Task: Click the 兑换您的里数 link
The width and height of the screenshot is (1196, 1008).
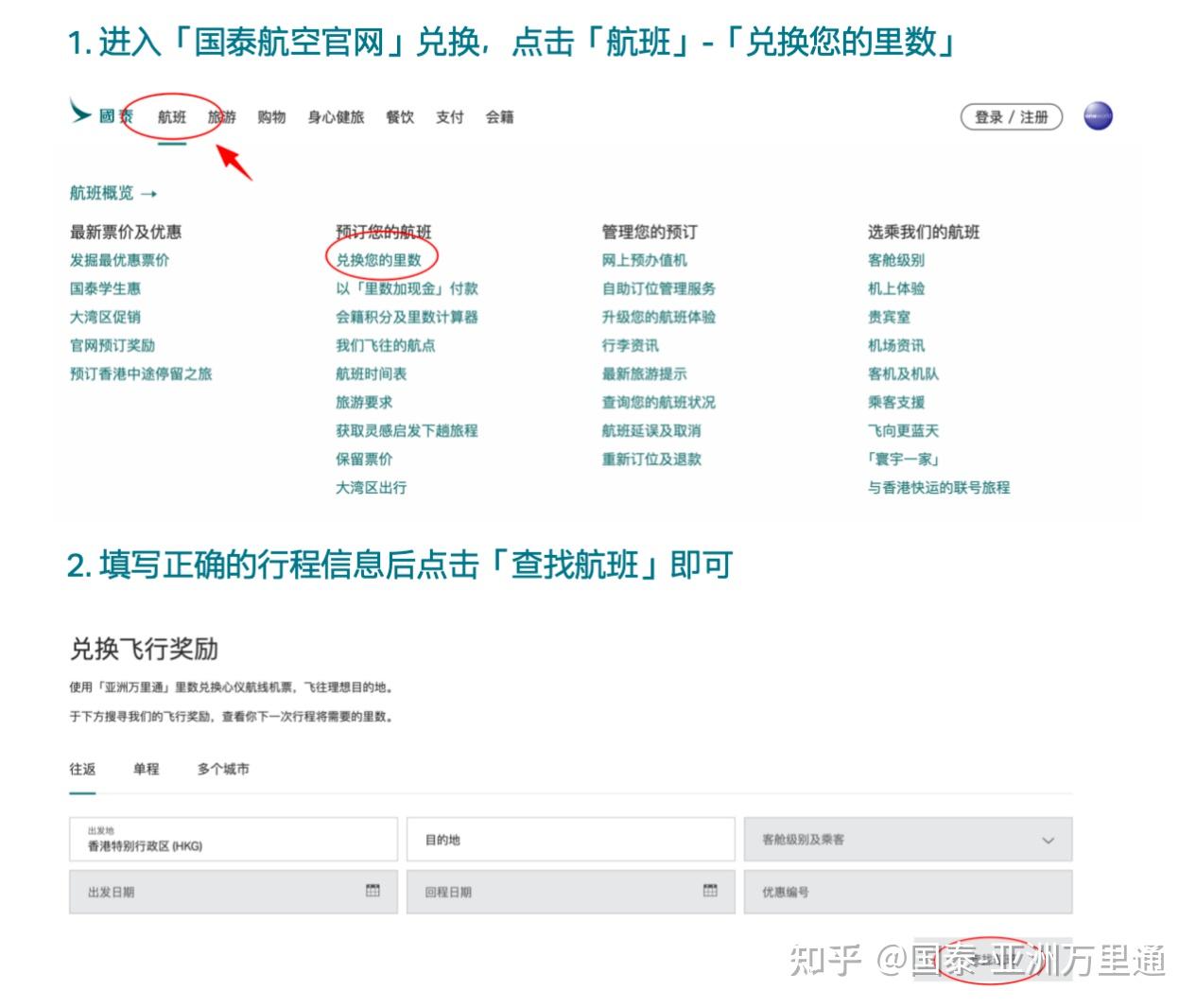Action: [380, 260]
